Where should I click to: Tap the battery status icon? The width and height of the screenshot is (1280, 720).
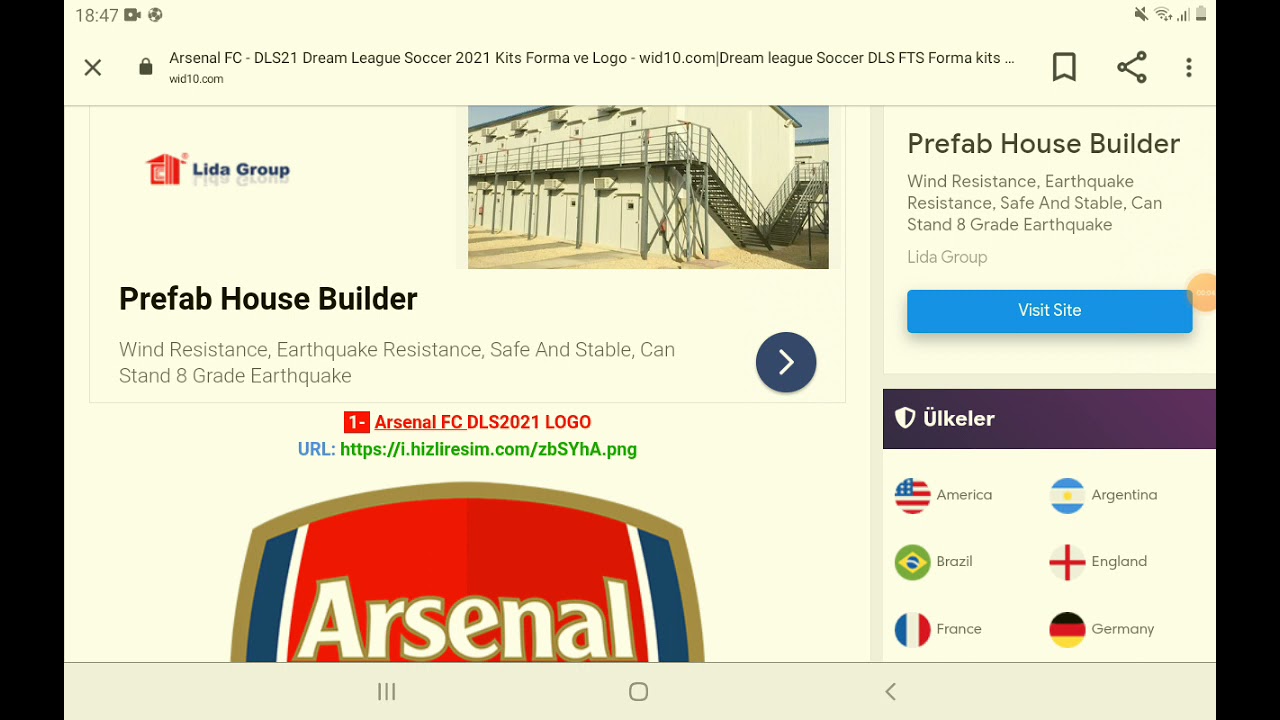click(1201, 14)
